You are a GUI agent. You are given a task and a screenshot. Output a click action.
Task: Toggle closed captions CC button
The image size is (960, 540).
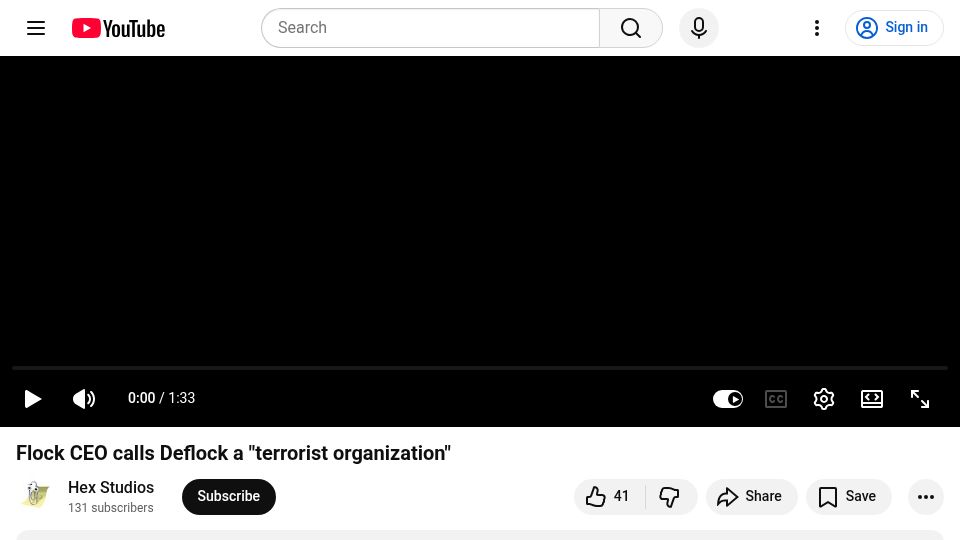[x=776, y=399]
